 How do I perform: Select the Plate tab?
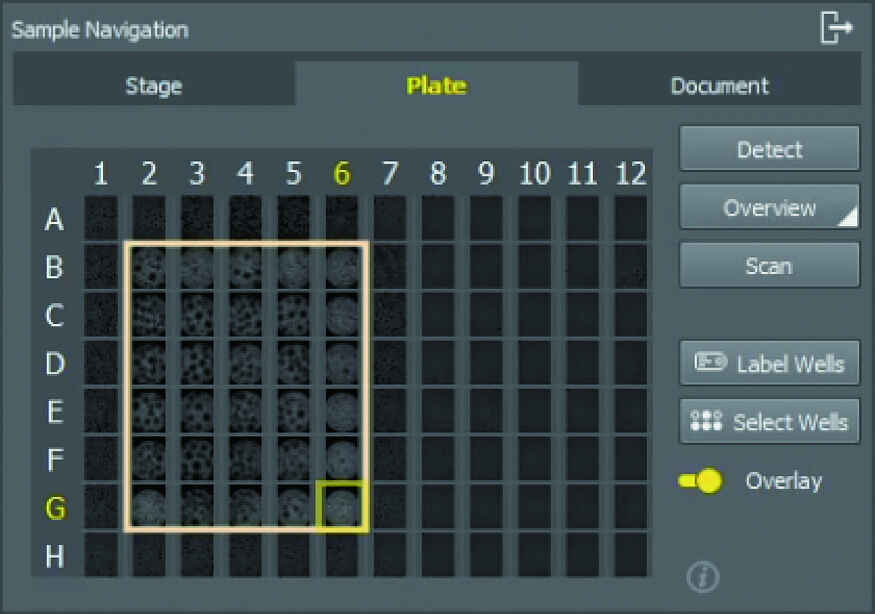[x=436, y=86]
